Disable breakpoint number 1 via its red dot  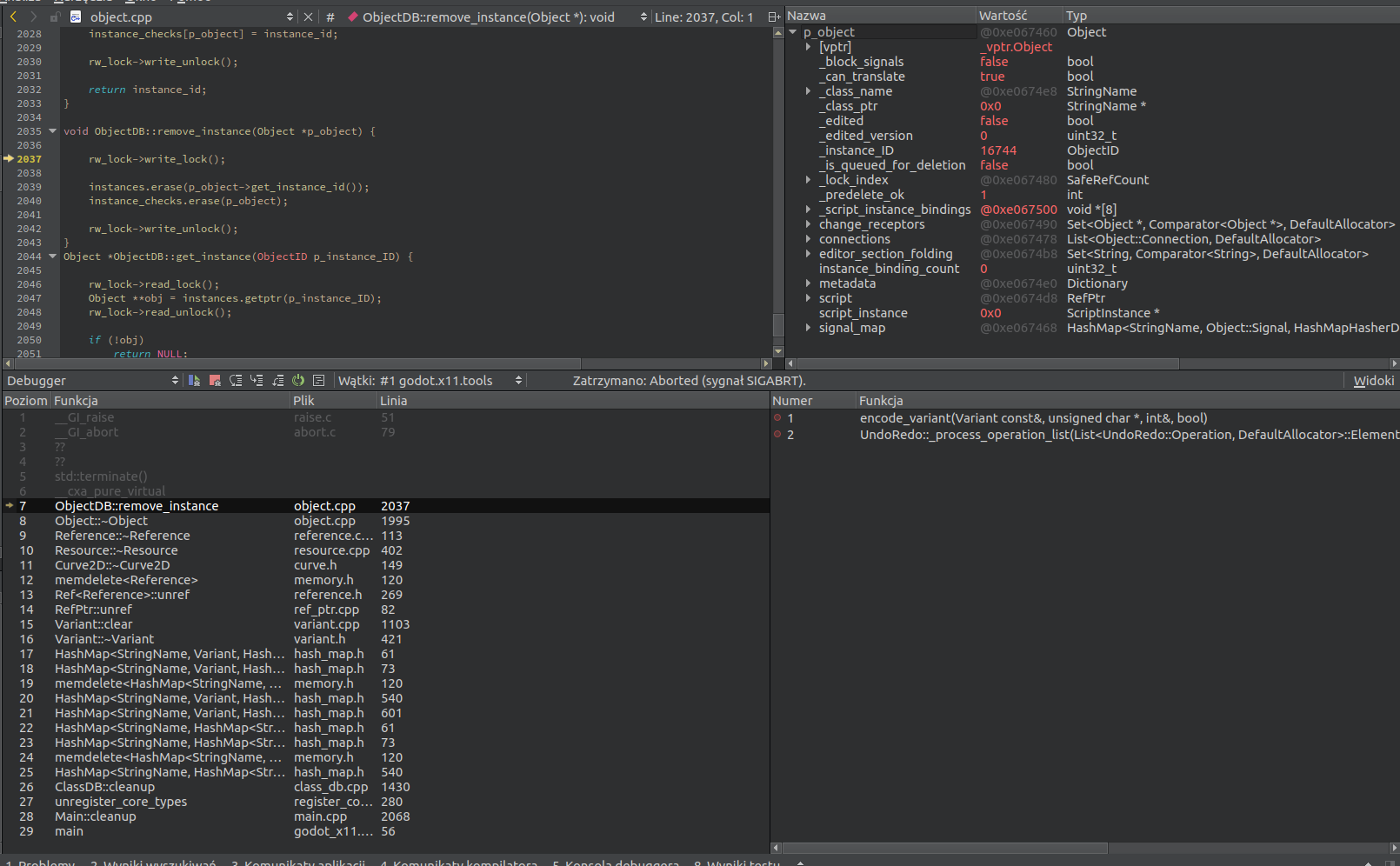tap(778, 418)
